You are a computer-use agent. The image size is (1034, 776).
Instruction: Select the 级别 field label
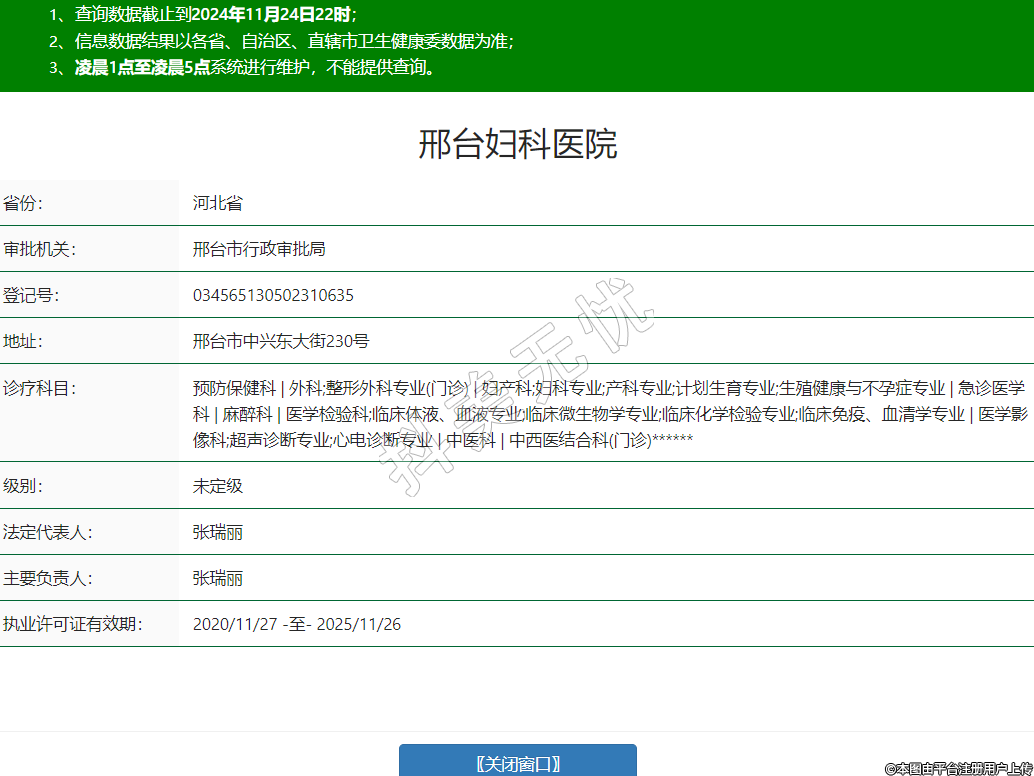(24, 486)
